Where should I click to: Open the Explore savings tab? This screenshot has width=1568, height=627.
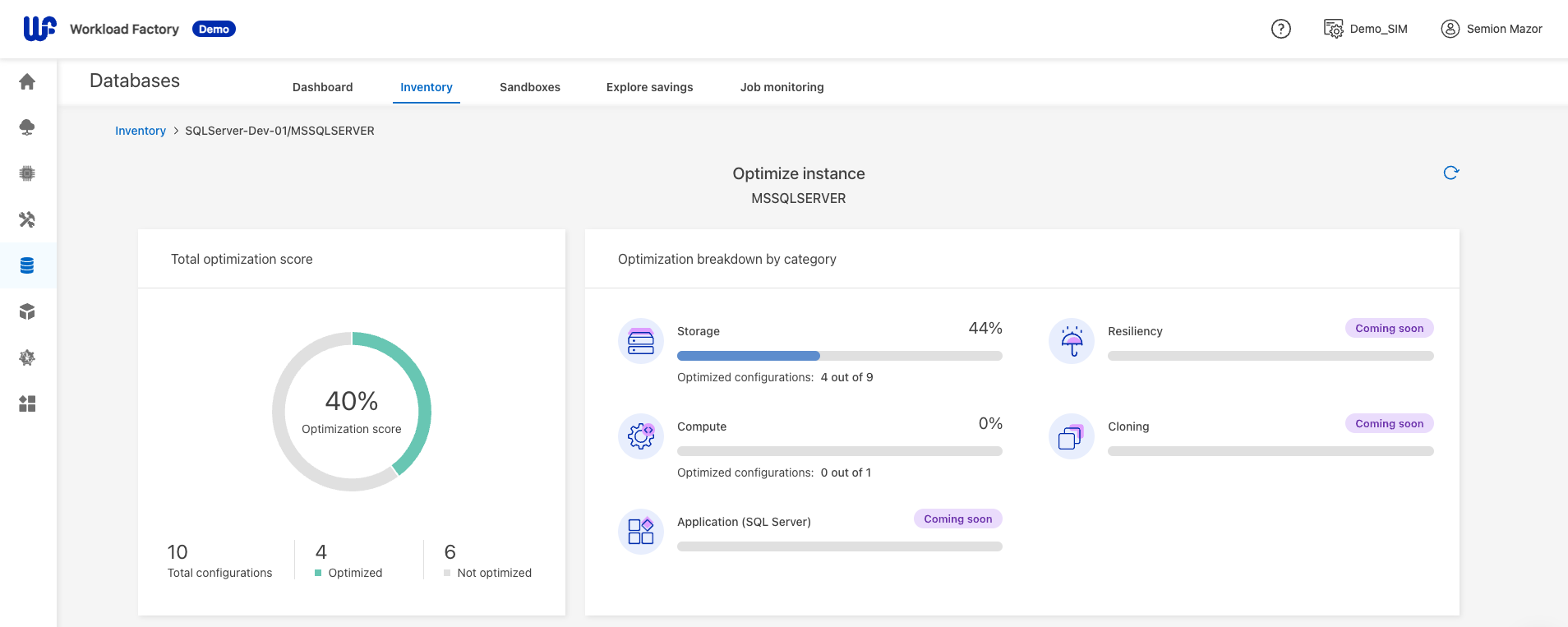(649, 87)
